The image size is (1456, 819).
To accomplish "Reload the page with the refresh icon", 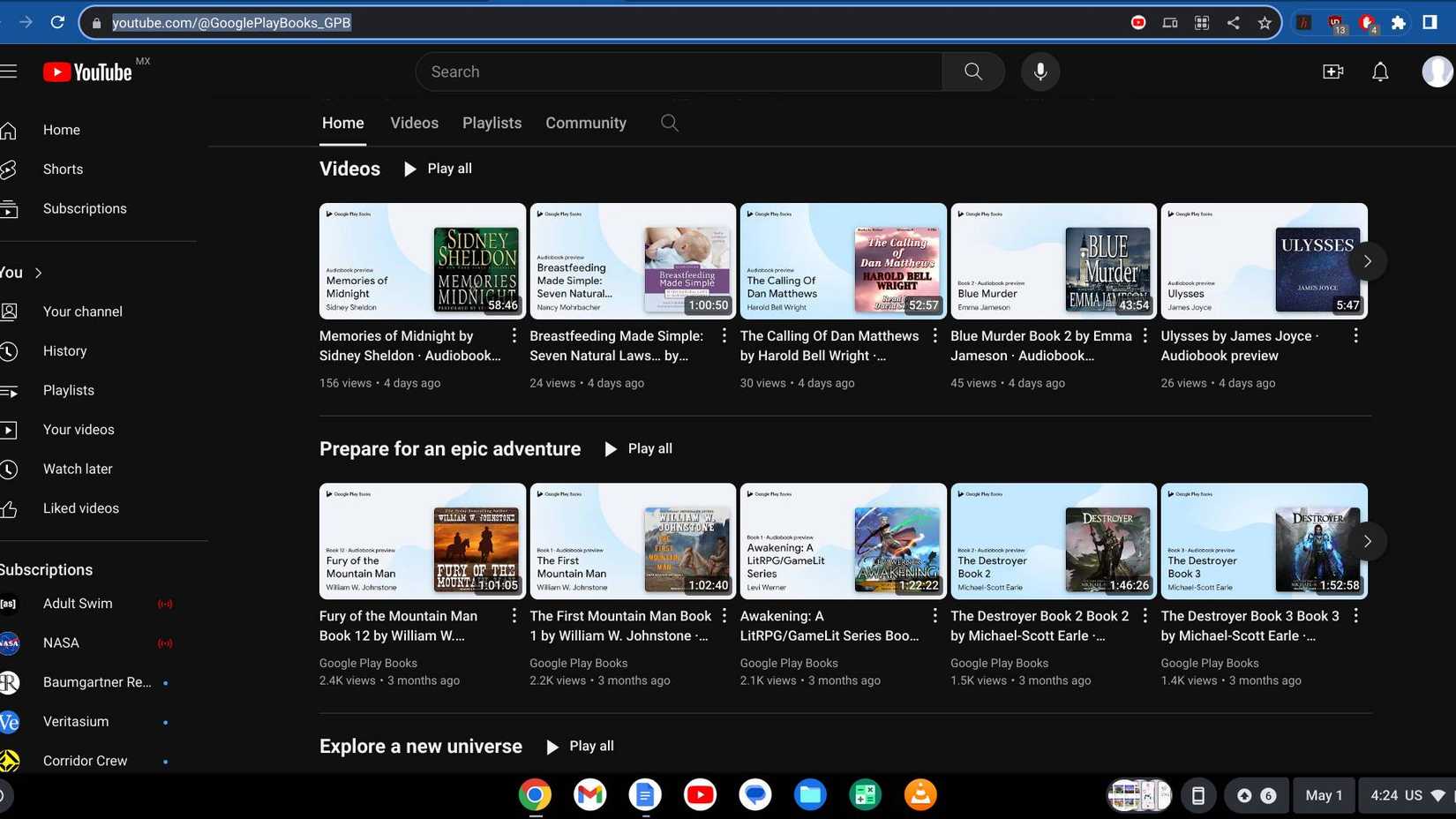I will pyautogui.click(x=57, y=22).
